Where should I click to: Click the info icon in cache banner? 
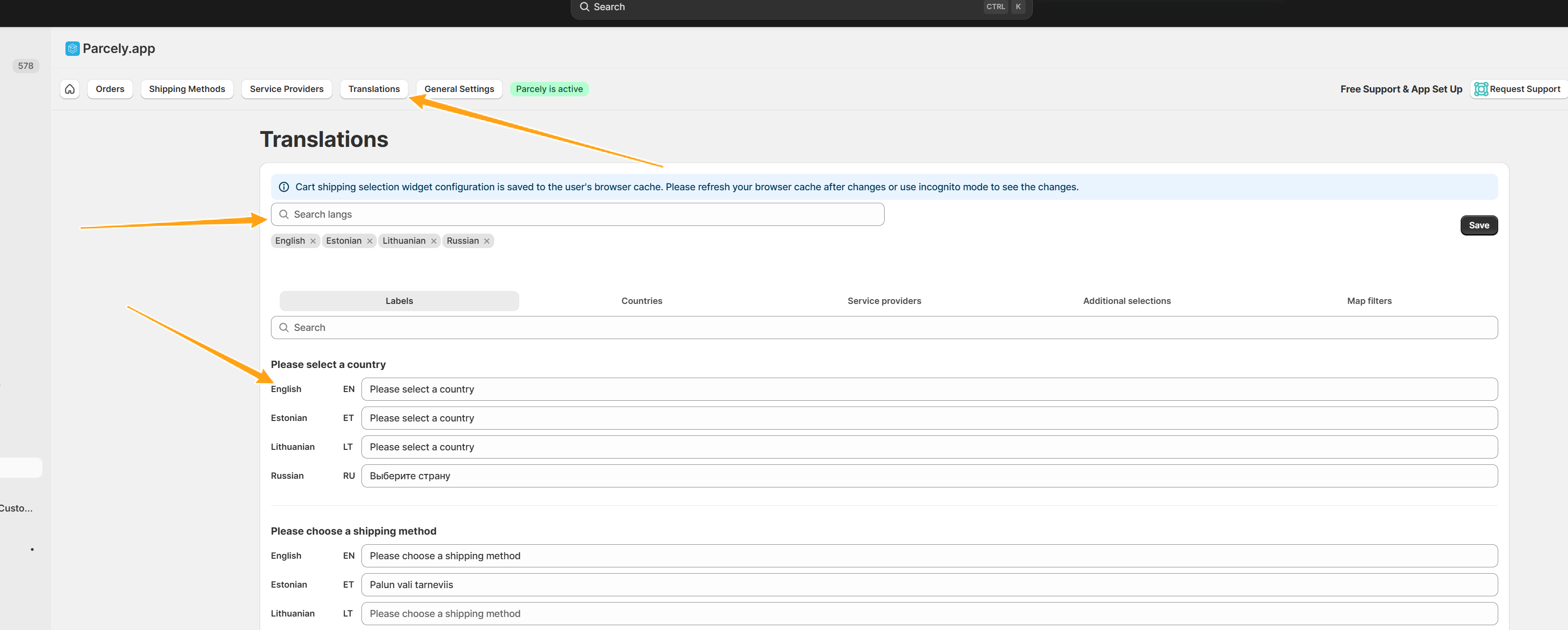(x=283, y=187)
